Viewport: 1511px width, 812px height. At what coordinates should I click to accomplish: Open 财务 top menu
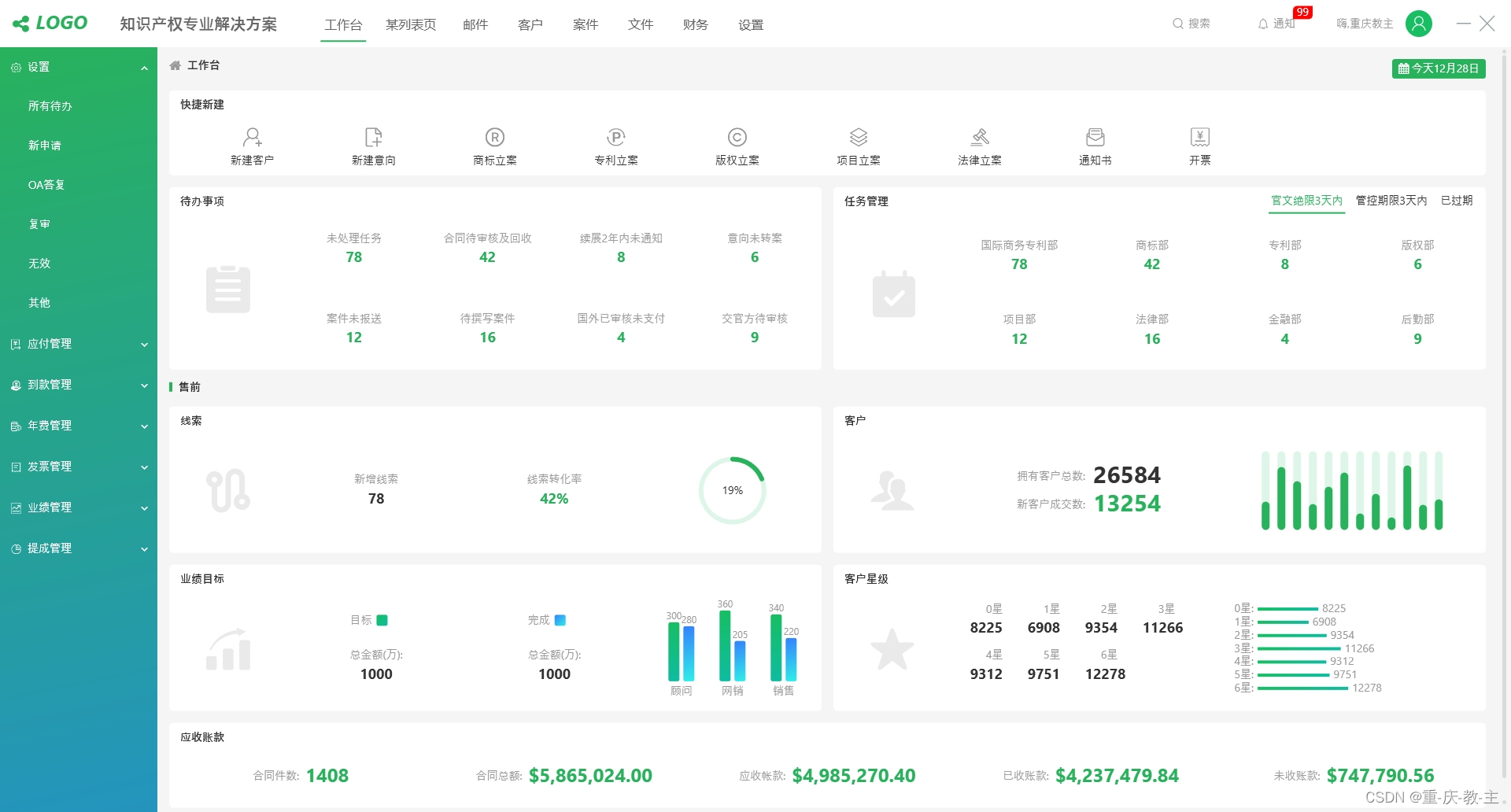click(696, 24)
